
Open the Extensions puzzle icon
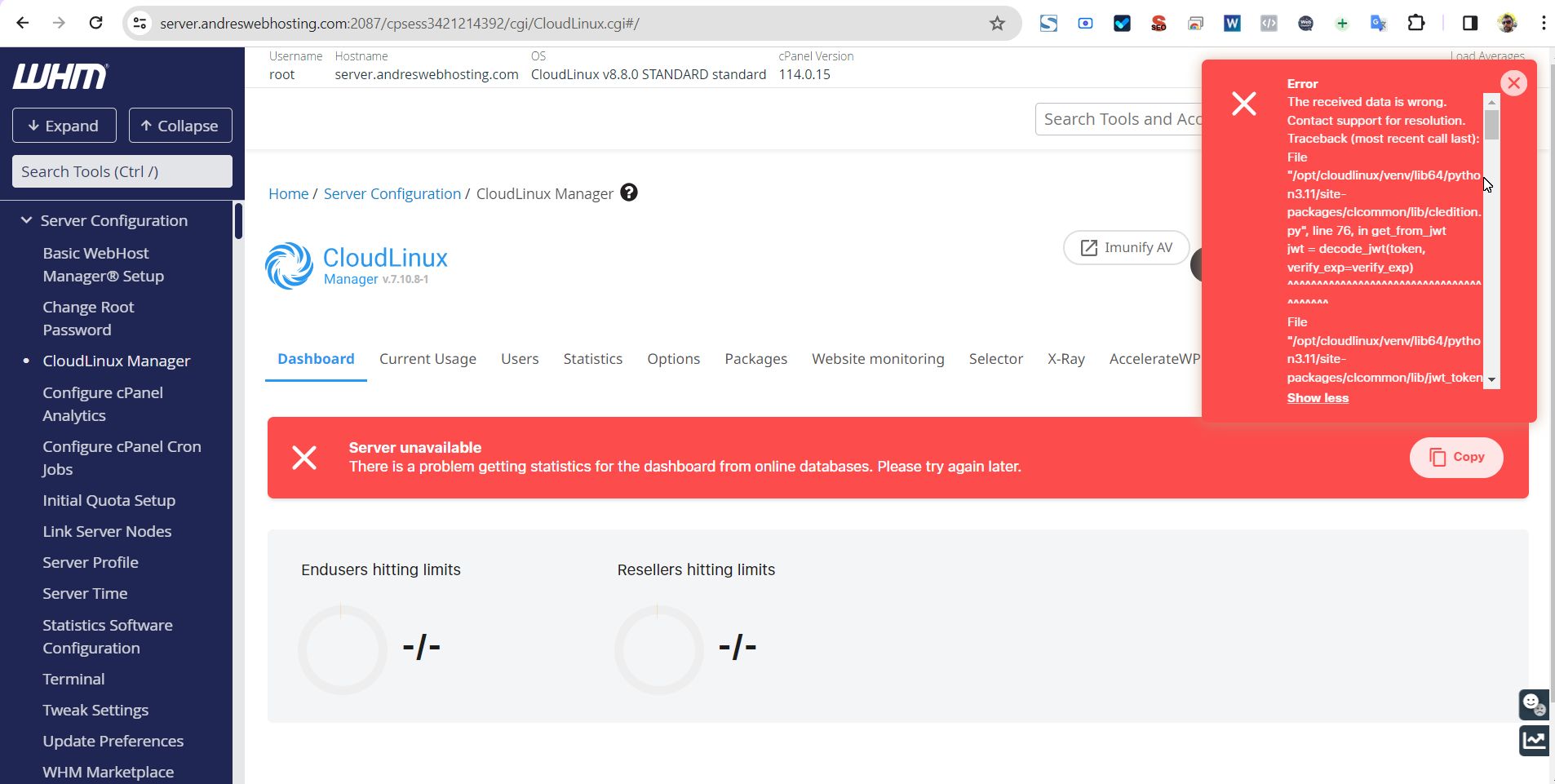pyautogui.click(x=1416, y=23)
